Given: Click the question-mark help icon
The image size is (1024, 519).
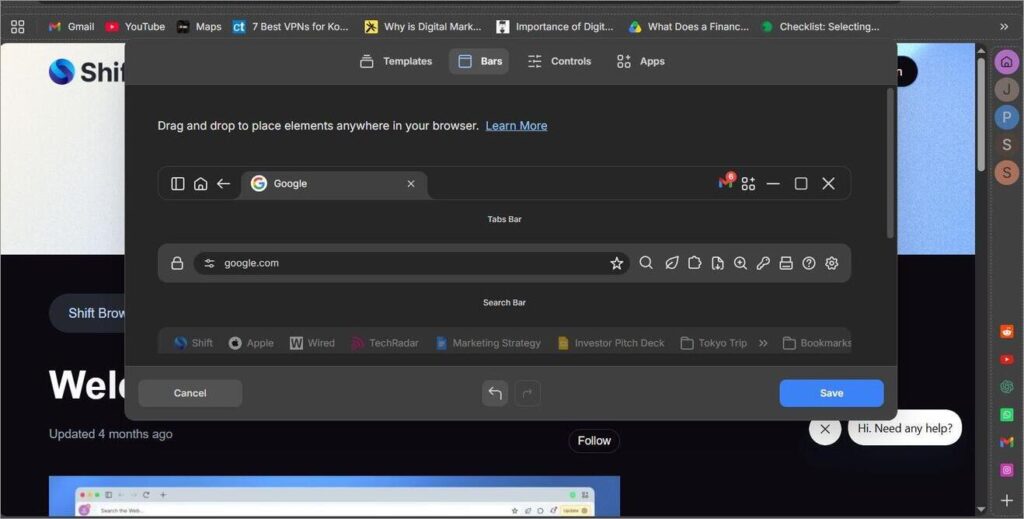Looking at the screenshot, I should click(809, 263).
